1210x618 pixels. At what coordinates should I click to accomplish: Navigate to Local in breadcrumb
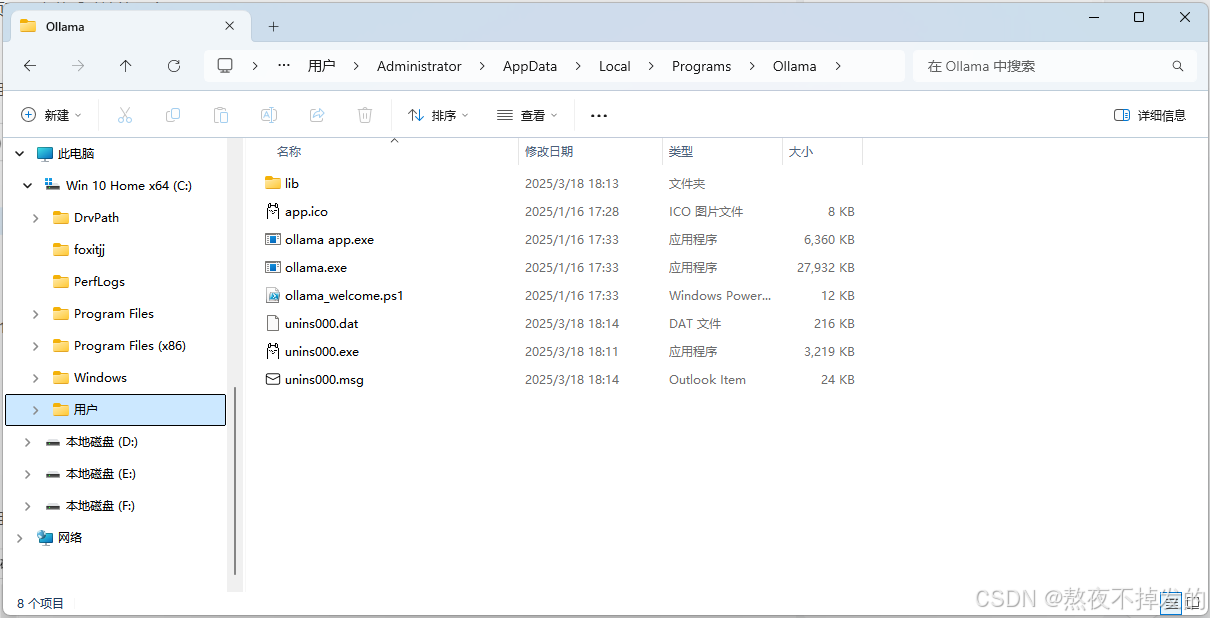pyautogui.click(x=615, y=66)
